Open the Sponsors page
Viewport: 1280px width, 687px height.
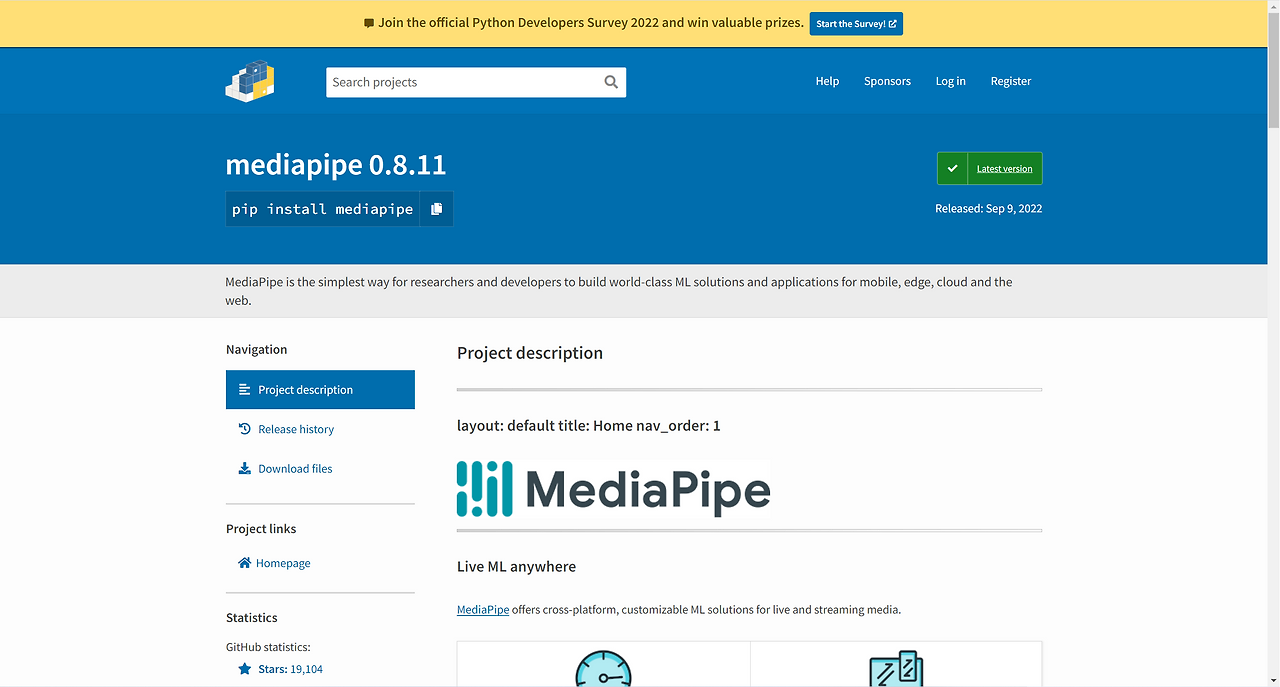(x=887, y=81)
